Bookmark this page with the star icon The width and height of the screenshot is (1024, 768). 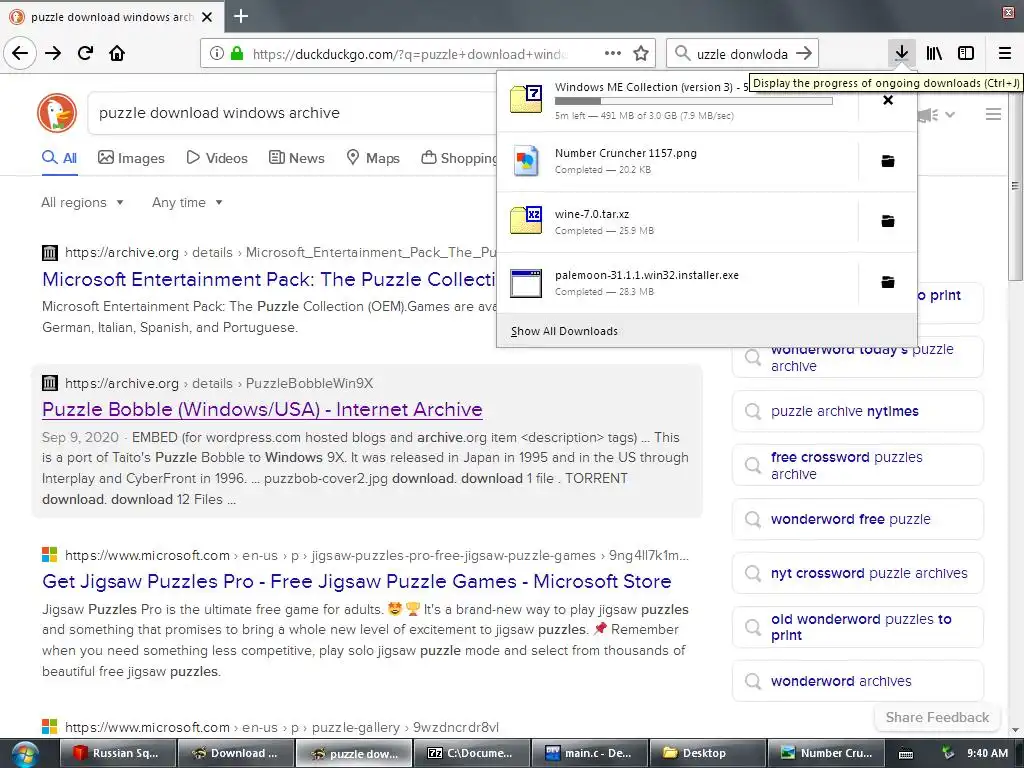pos(641,54)
